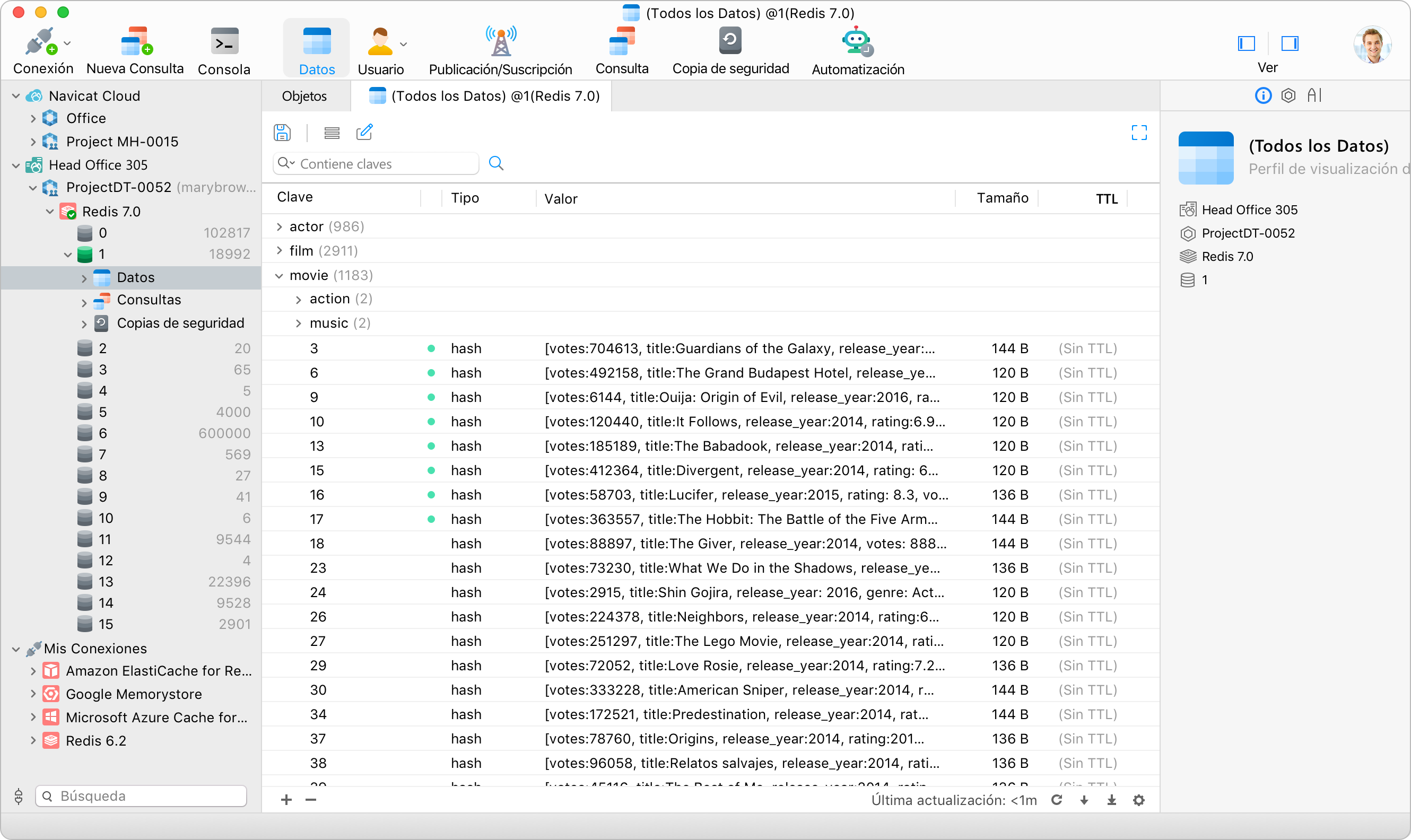Collapse the Head Office 305 node
1411x840 pixels.
(16, 165)
